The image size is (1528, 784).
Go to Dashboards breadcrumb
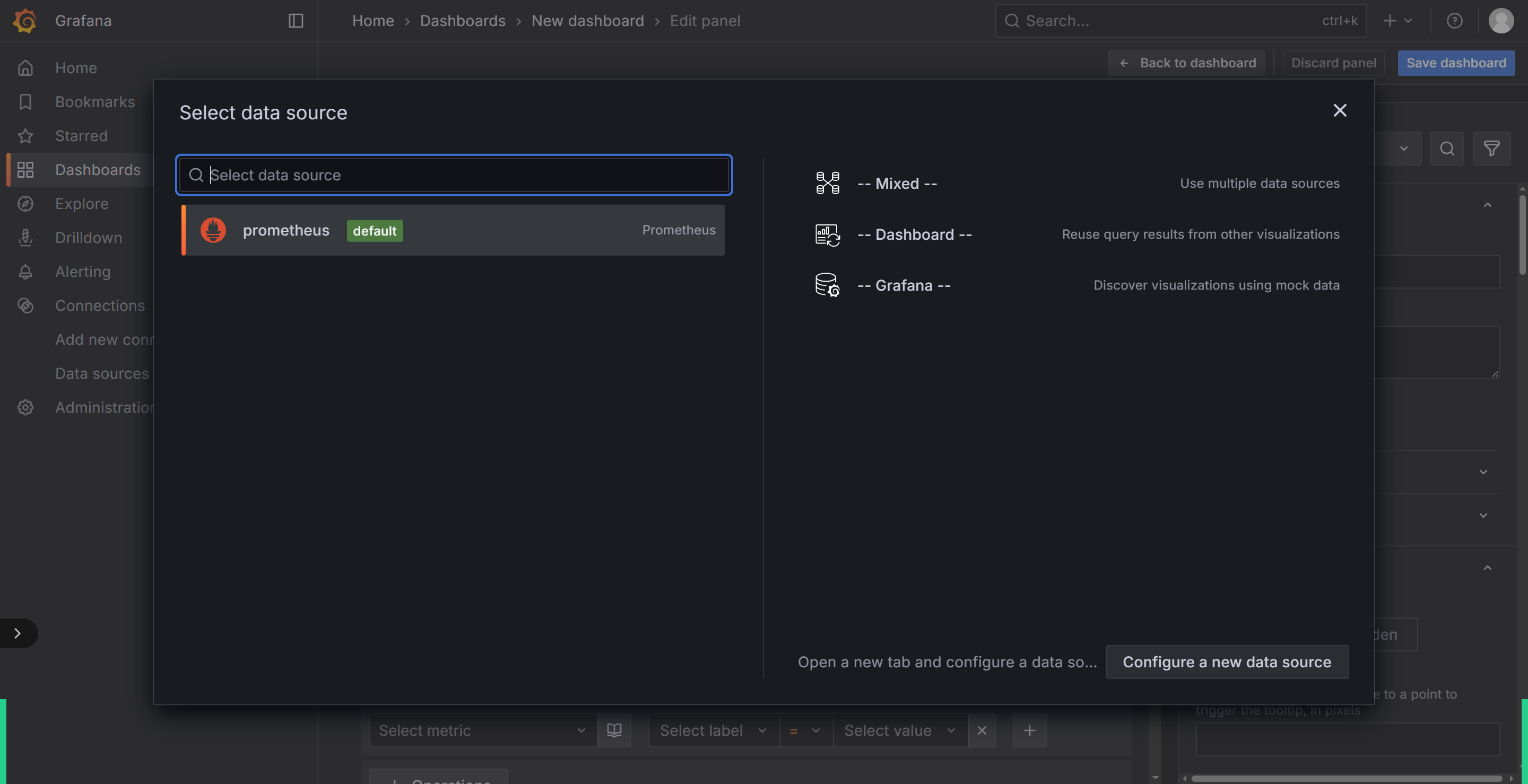463,21
